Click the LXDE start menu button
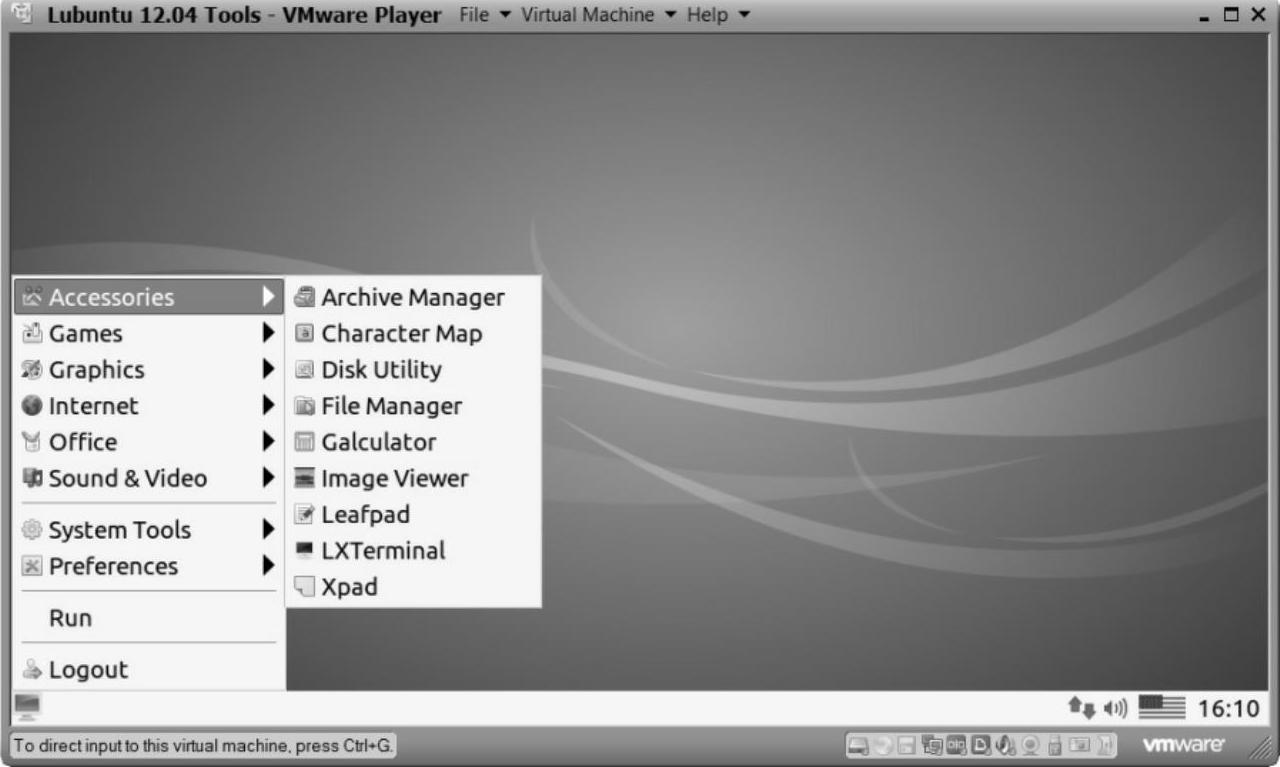Image resolution: width=1280 pixels, height=767 pixels. pos(26,707)
